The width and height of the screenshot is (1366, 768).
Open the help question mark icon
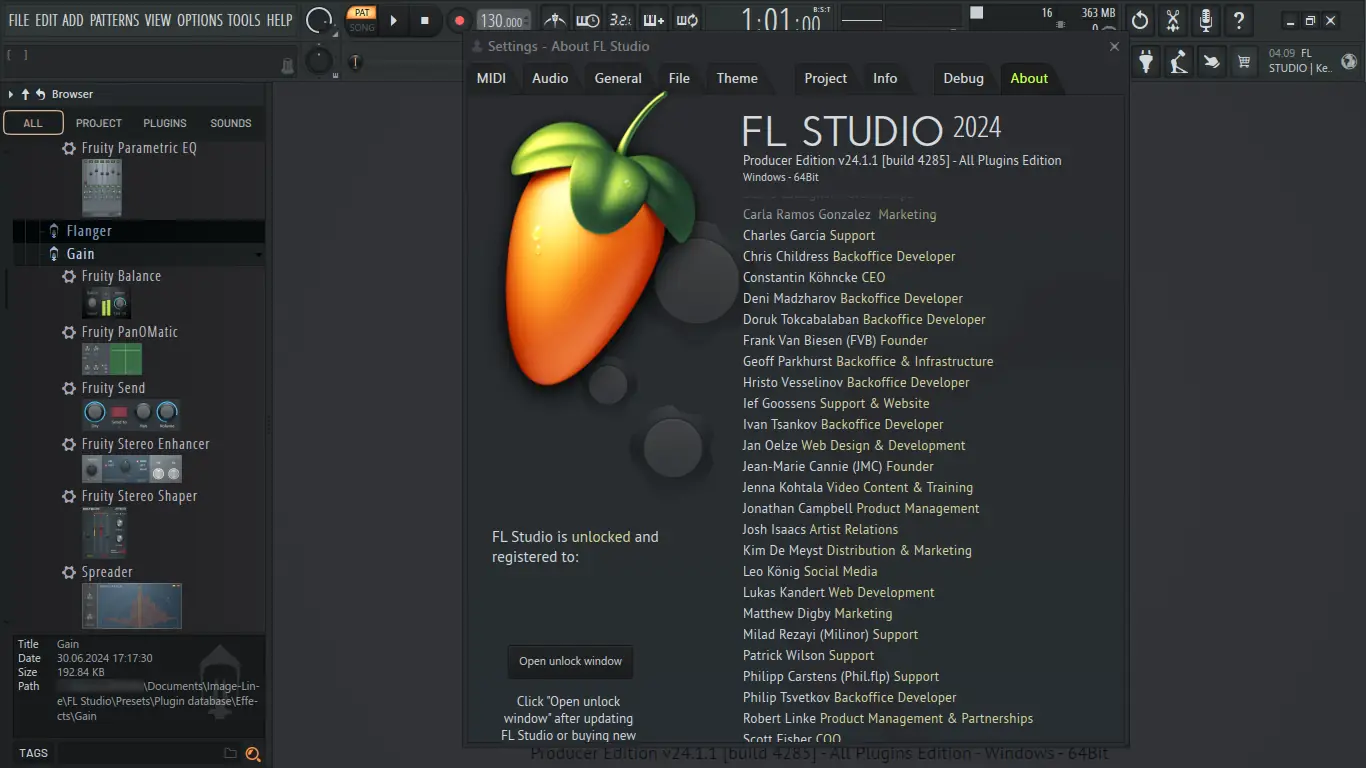1239,20
